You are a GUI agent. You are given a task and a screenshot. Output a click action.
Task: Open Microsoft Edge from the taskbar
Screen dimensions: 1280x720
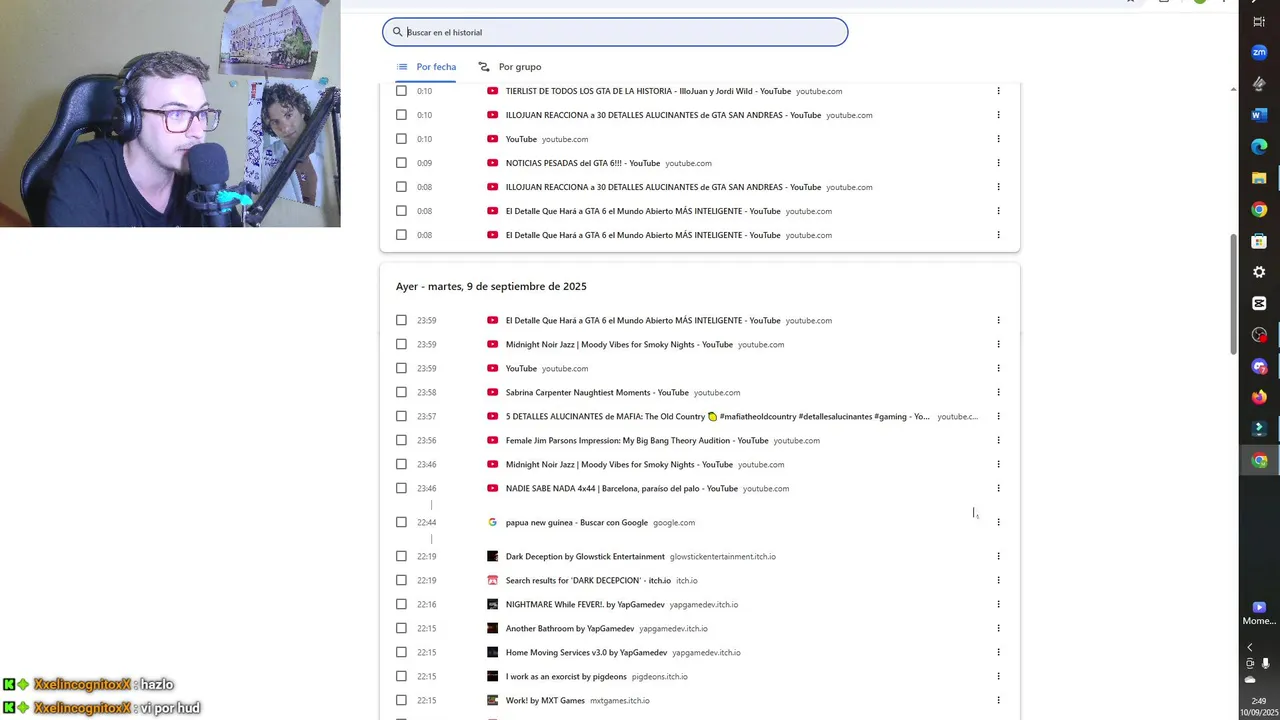(x=1259, y=146)
